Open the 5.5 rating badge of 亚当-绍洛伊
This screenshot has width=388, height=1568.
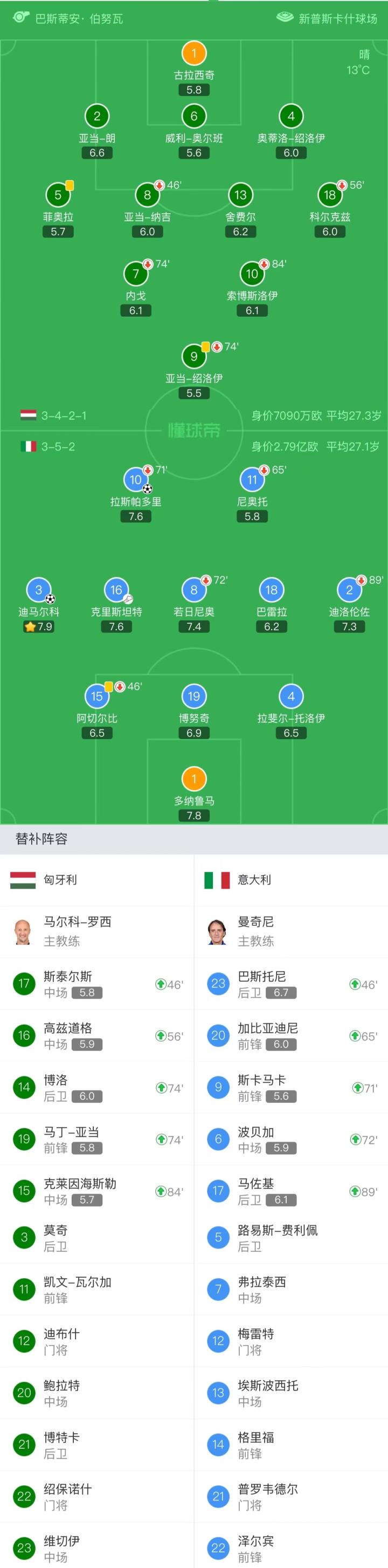coord(194,393)
